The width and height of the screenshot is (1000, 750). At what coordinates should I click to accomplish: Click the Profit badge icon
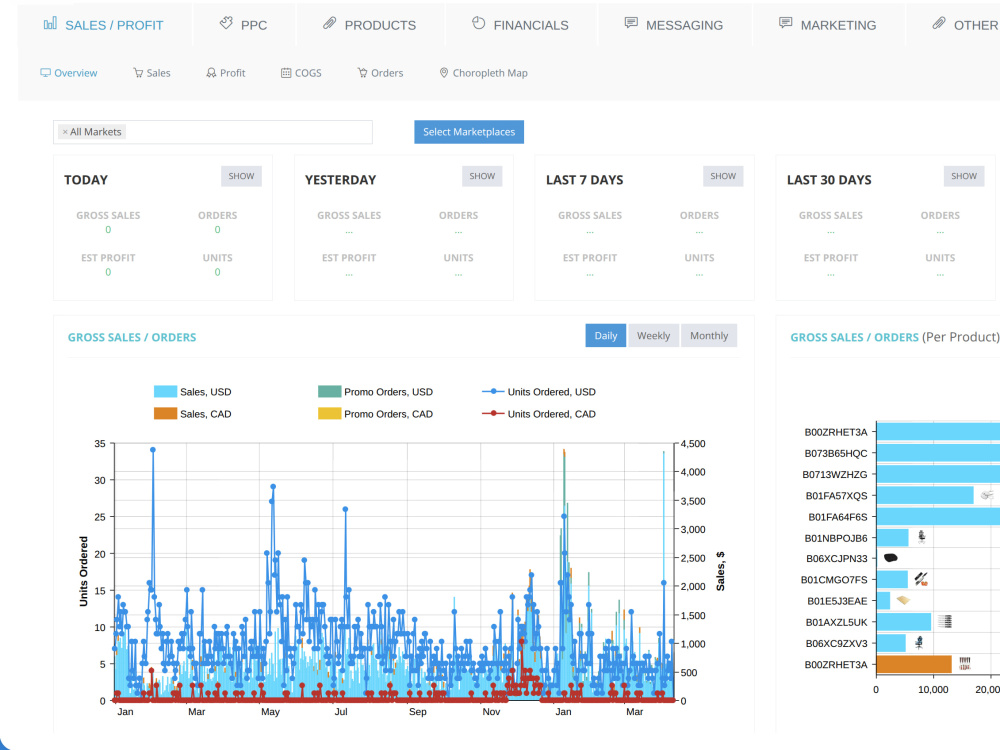pos(211,73)
